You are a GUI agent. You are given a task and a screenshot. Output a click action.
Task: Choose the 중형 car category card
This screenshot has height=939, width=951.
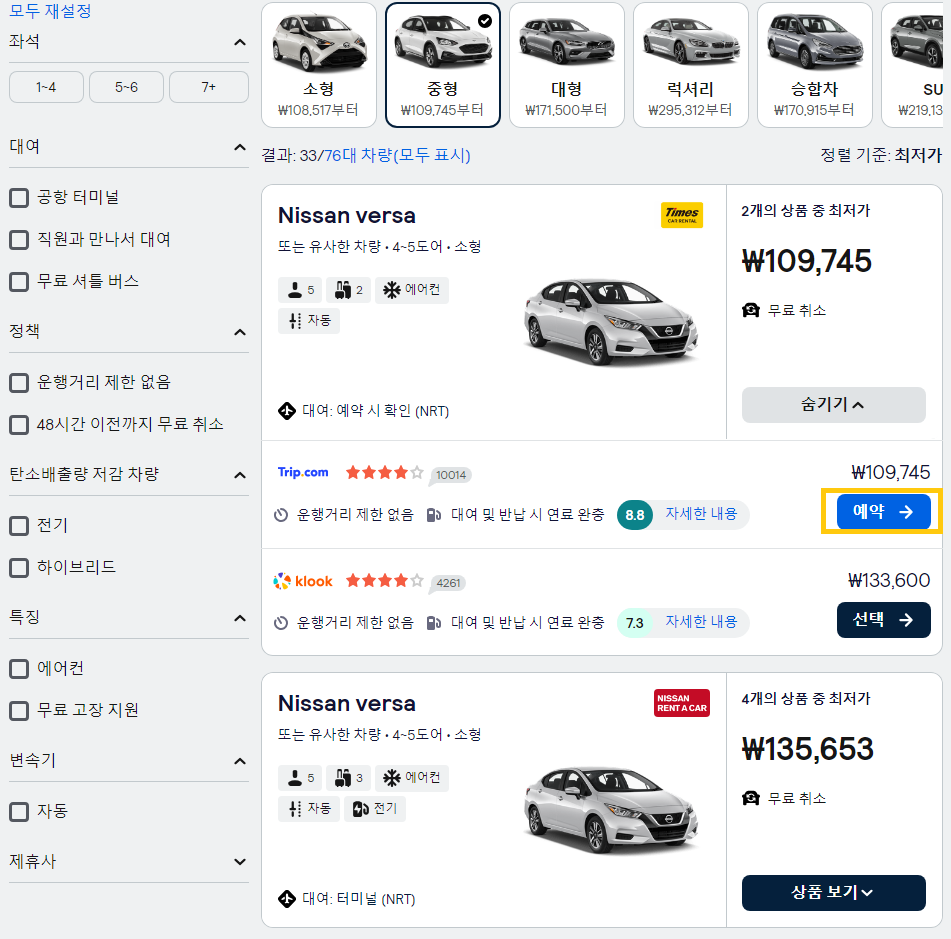tap(443, 65)
